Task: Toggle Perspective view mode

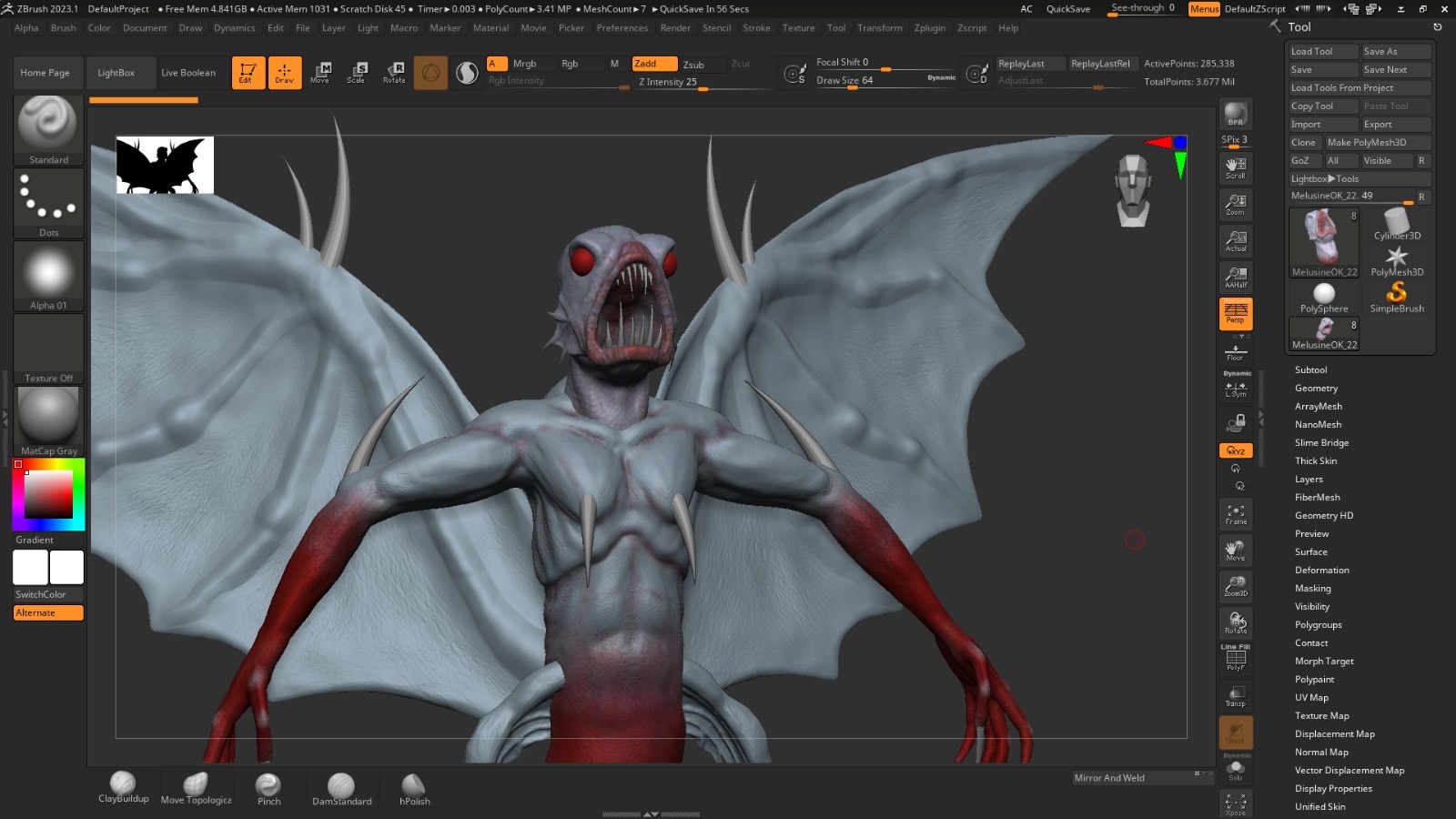Action: 1235,314
